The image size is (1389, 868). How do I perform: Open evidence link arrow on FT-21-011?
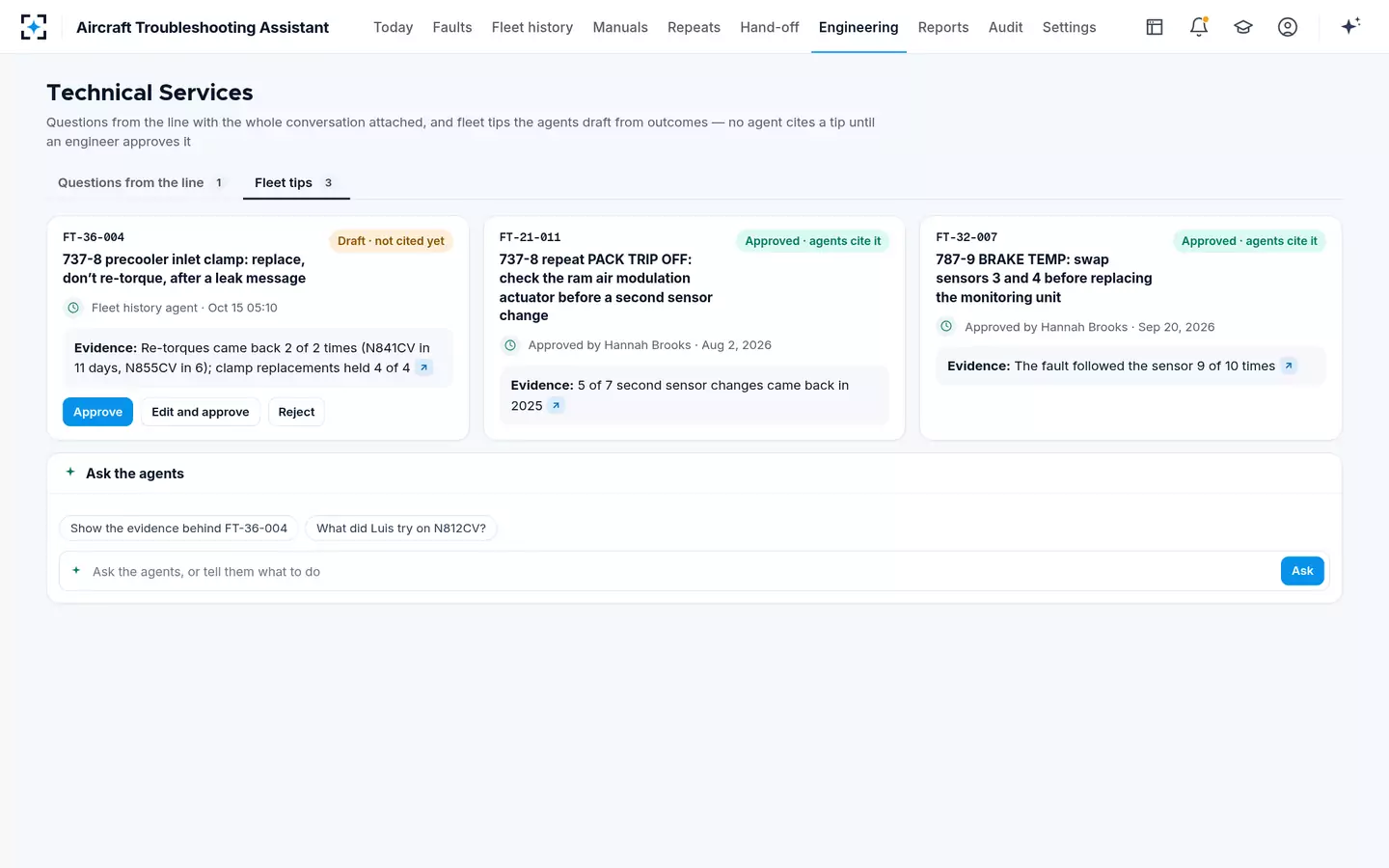[x=556, y=406]
